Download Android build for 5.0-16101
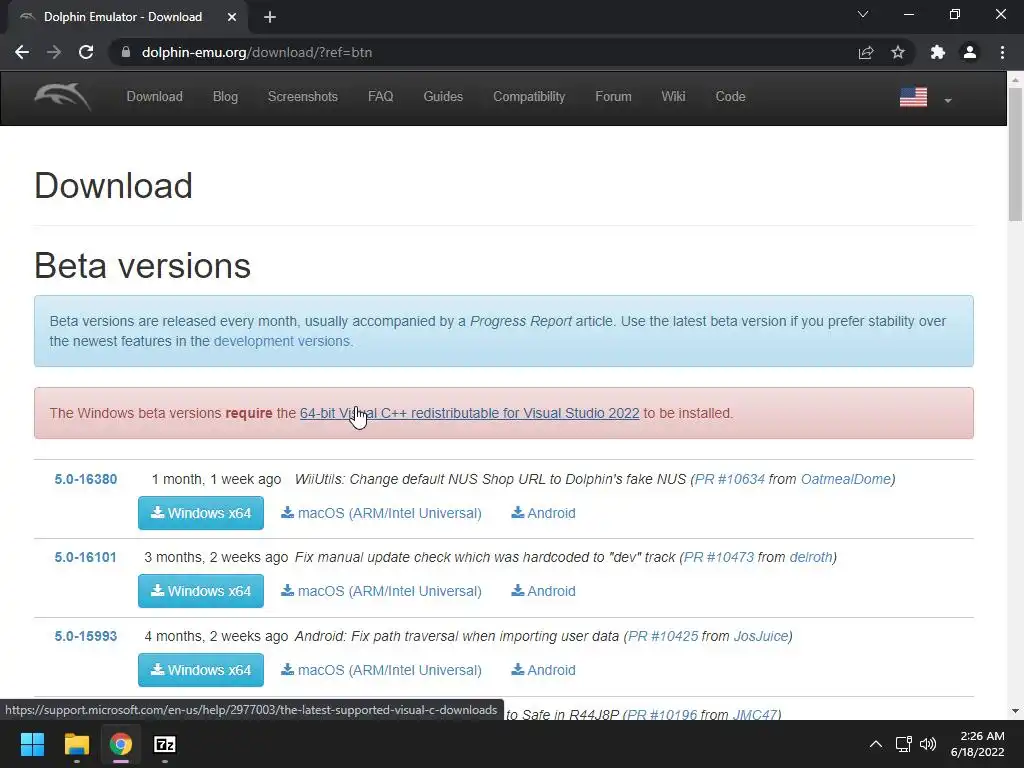Image resolution: width=1024 pixels, height=768 pixels. coord(543,591)
